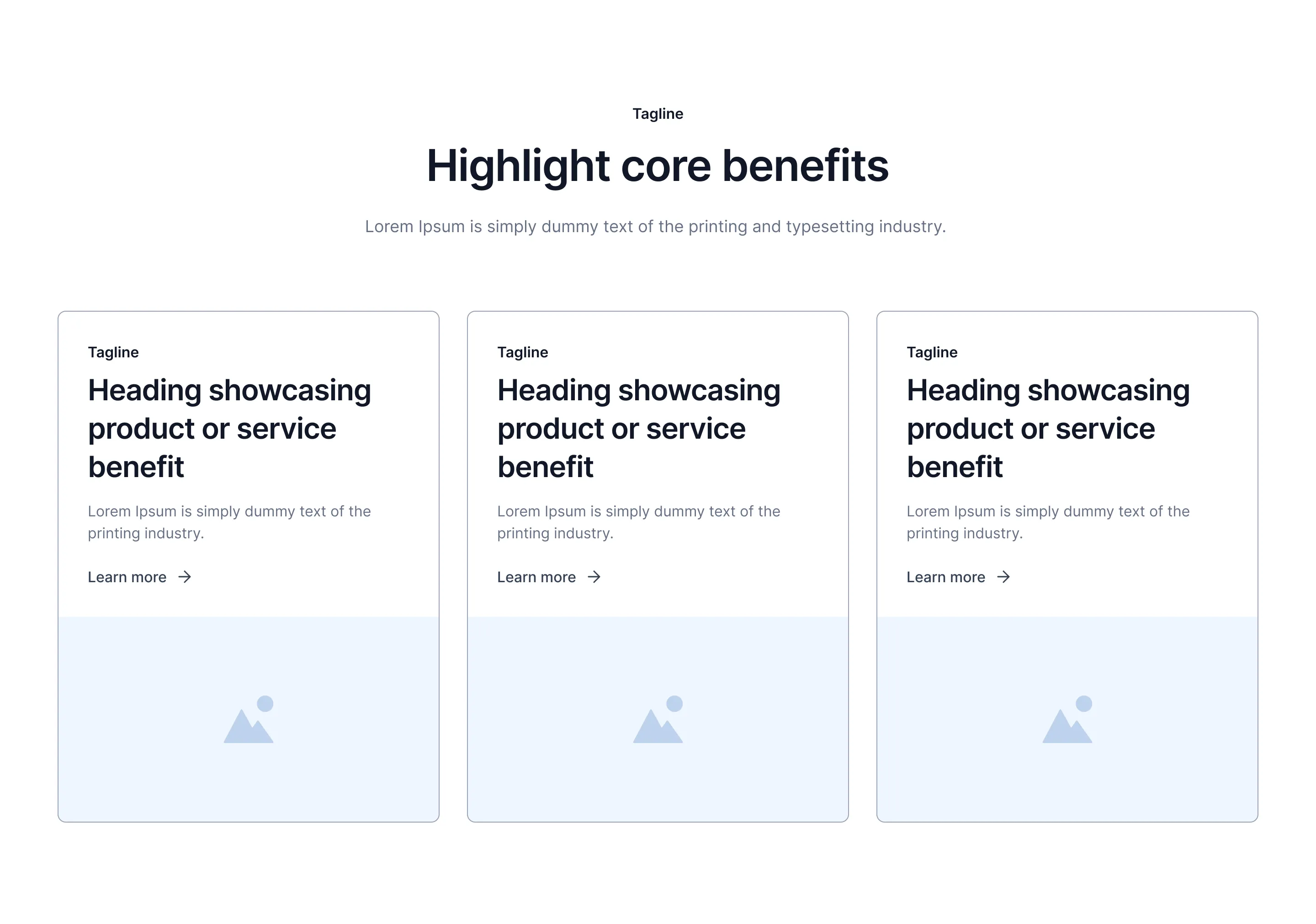Click the third card's Lorem Ipsum description
Screen dimensions: 1316x924
(x=1048, y=522)
